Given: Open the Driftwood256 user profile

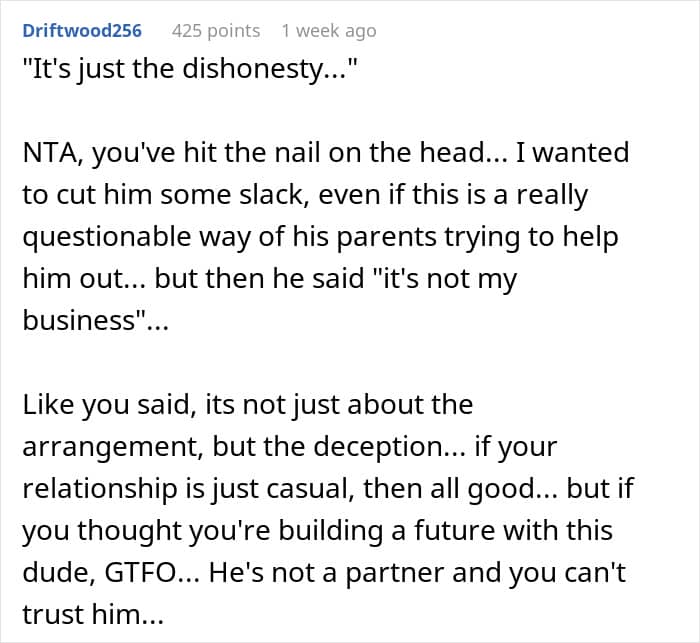Looking at the screenshot, I should point(82,31).
